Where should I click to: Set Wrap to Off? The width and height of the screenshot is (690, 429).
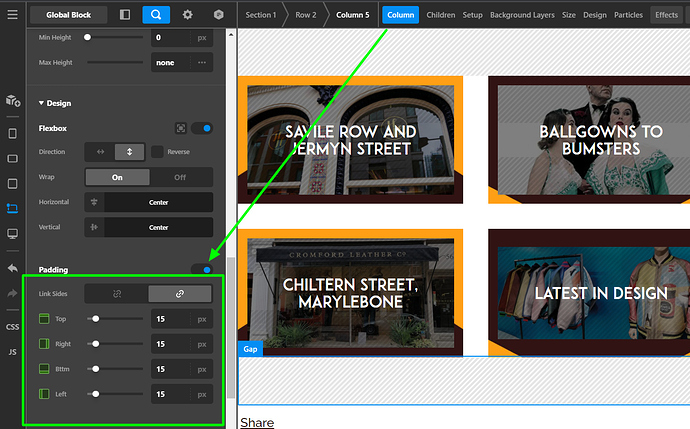[x=180, y=177]
